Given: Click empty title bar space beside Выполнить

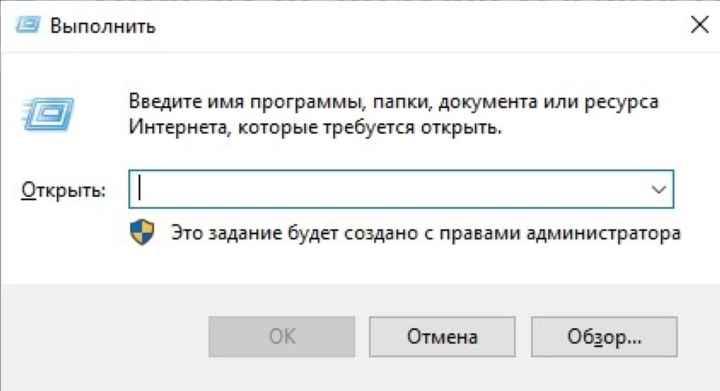Looking at the screenshot, I should point(413,26).
